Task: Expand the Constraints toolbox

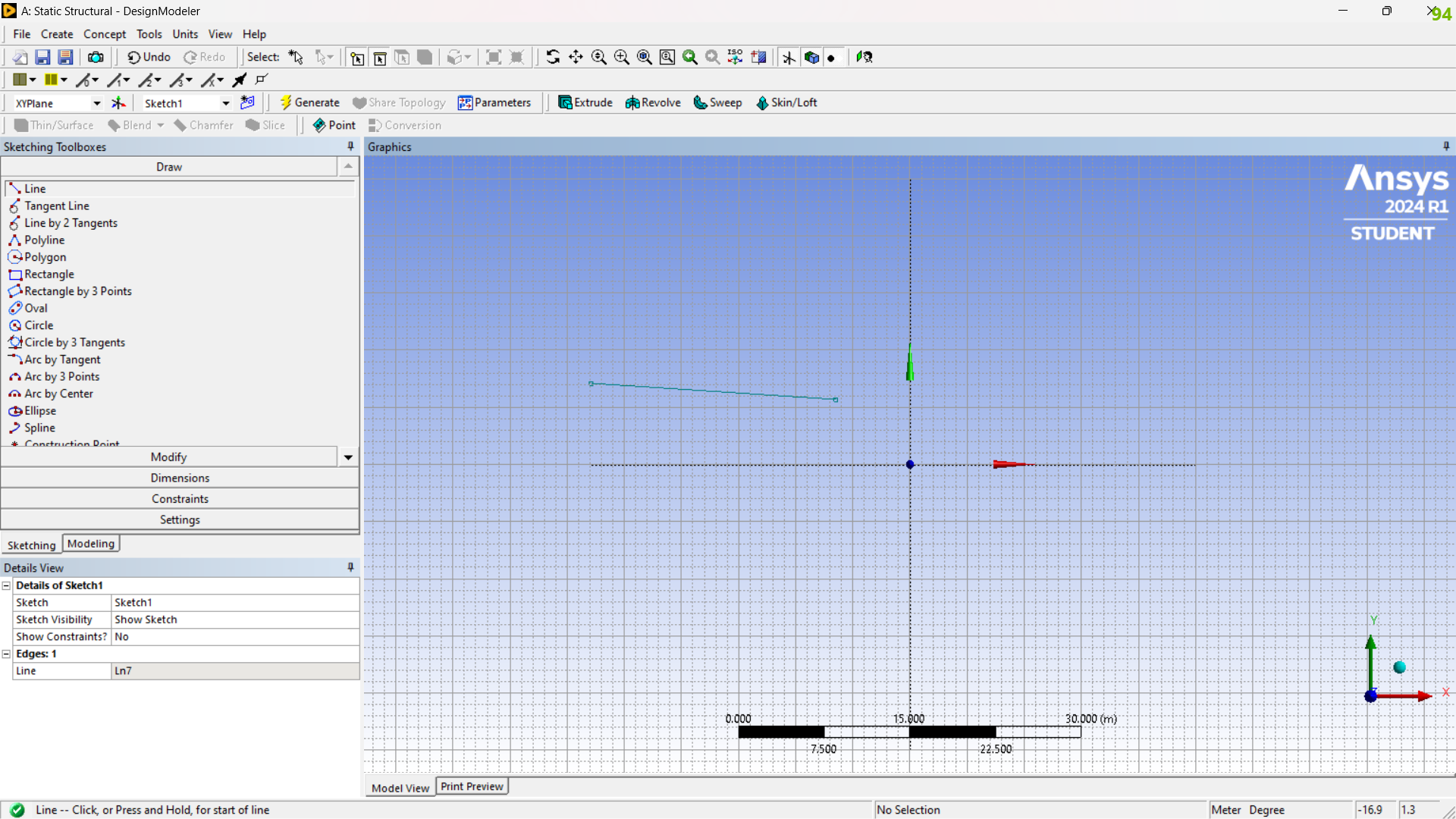Action: (x=180, y=498)
